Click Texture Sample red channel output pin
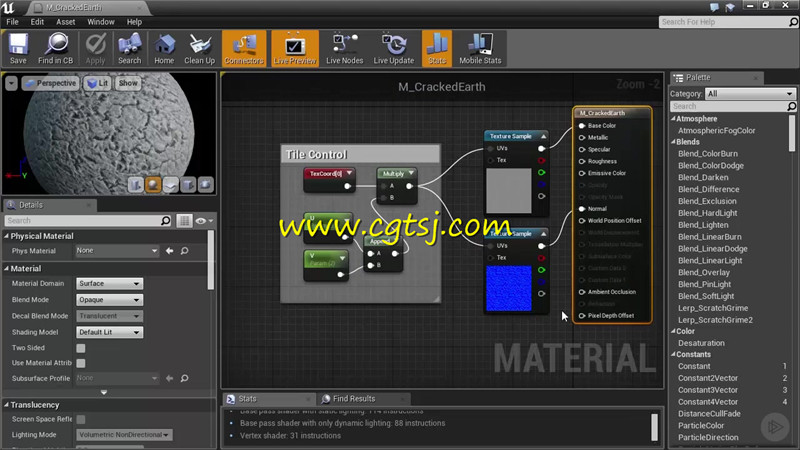The width and height of the screenshot is (800, 450). pos(541,160)
